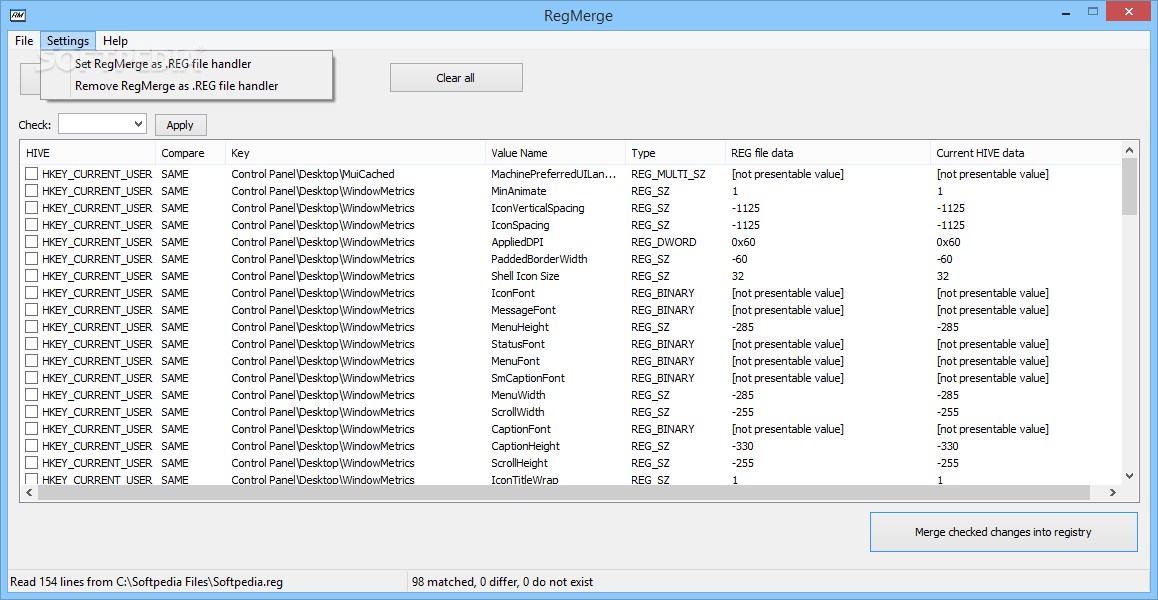Sort by the Compare column header
Viewport: 1158px width, 600px height.
pyautogui.click(x=191, y=153)
